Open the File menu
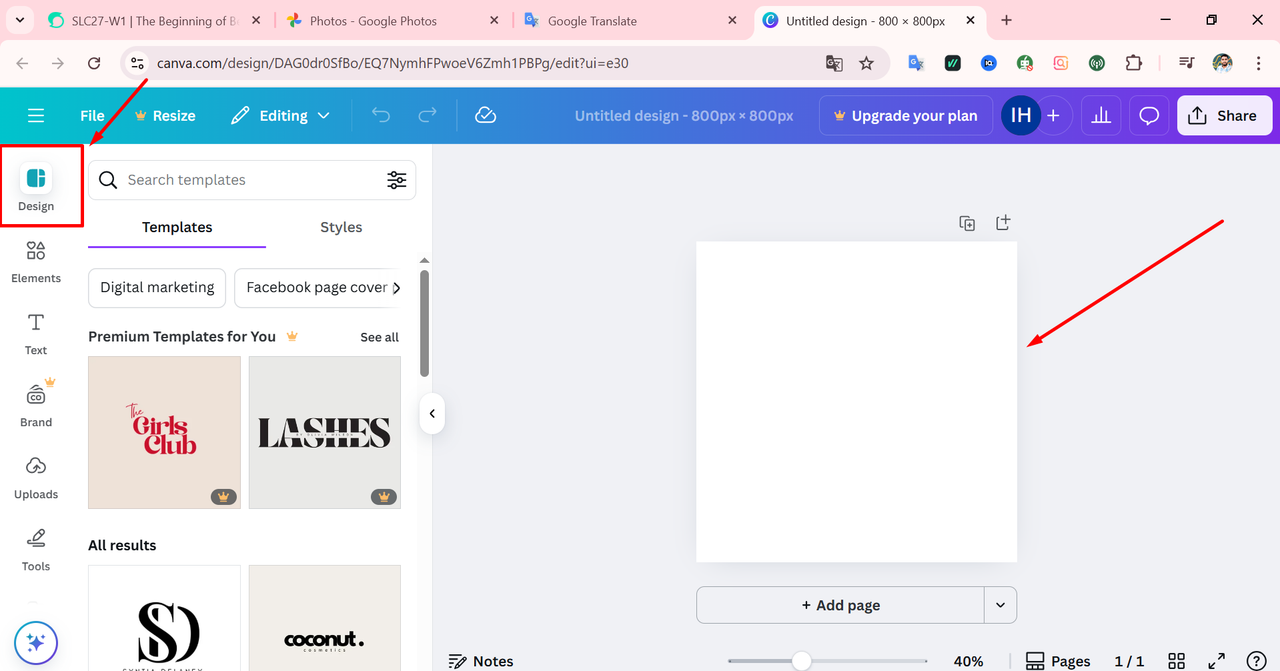 92,116
